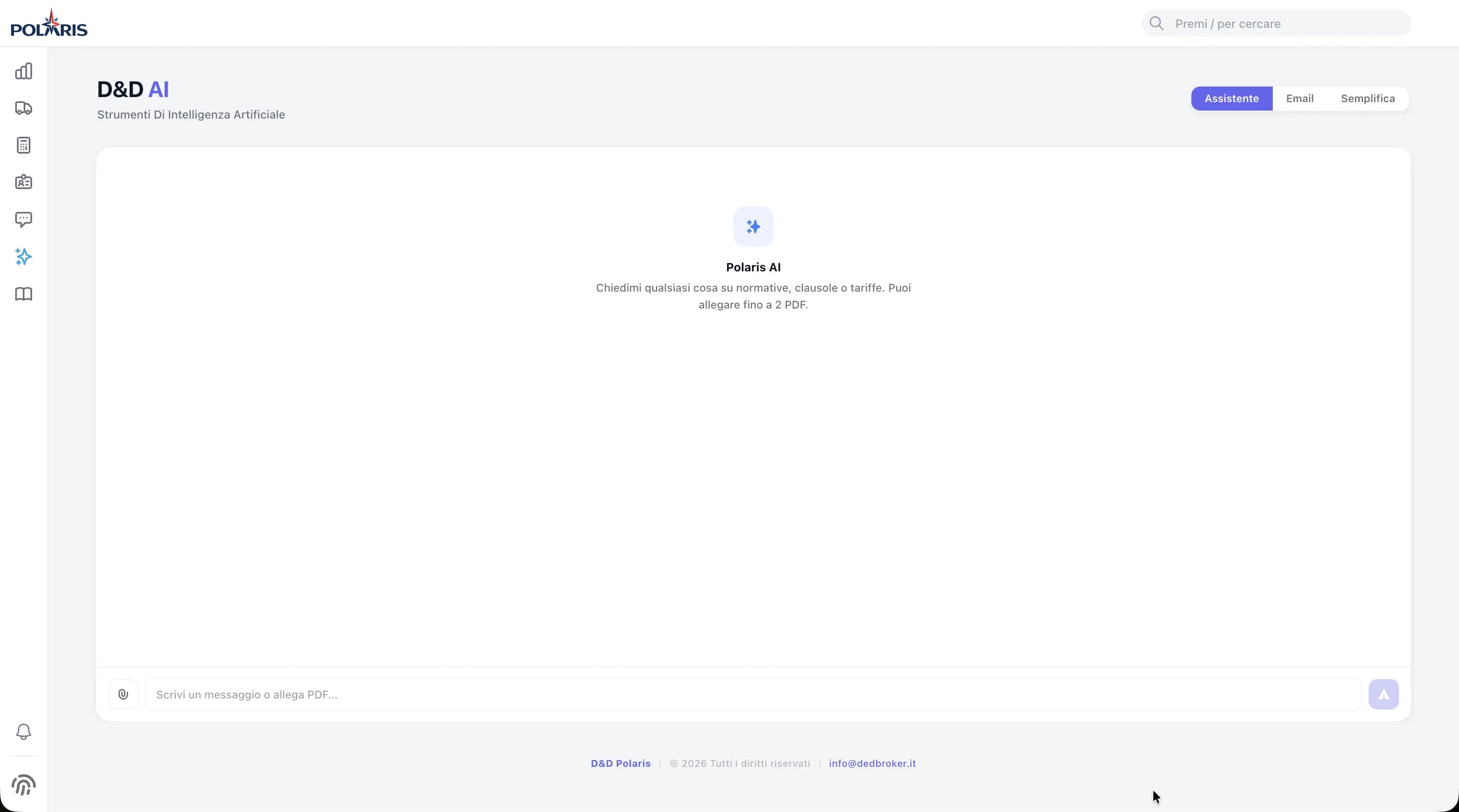Open the chat bubble messages icon
The height and width of the screenshot is (812, 1459).
coord(23,219)
